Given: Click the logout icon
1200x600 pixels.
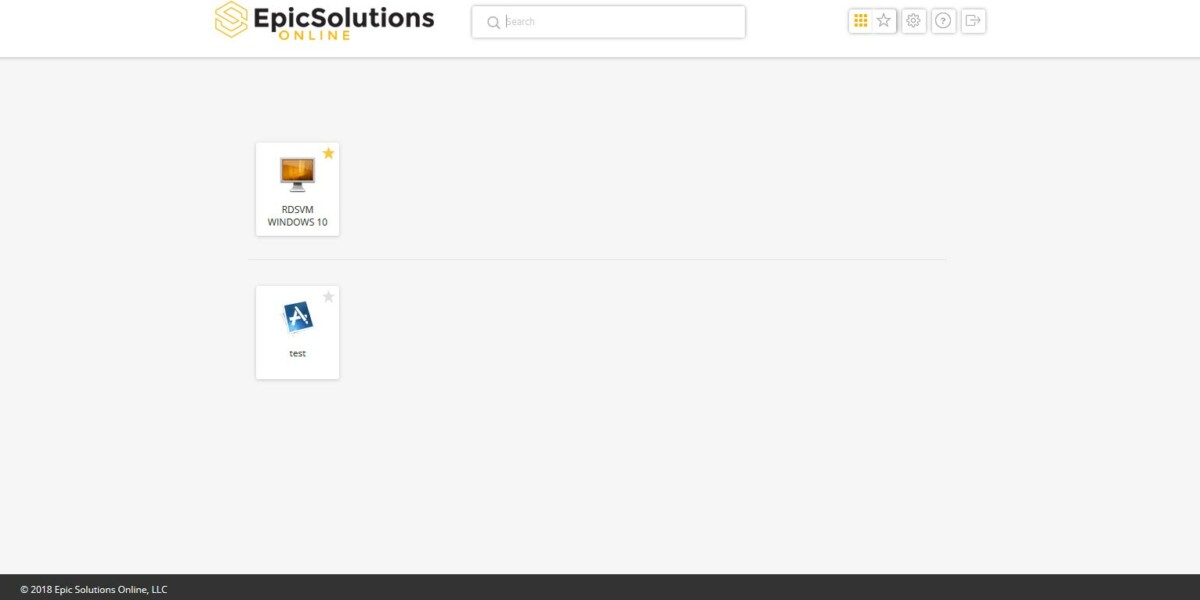Looking at the screenshot, I should [x=973, y=20].
